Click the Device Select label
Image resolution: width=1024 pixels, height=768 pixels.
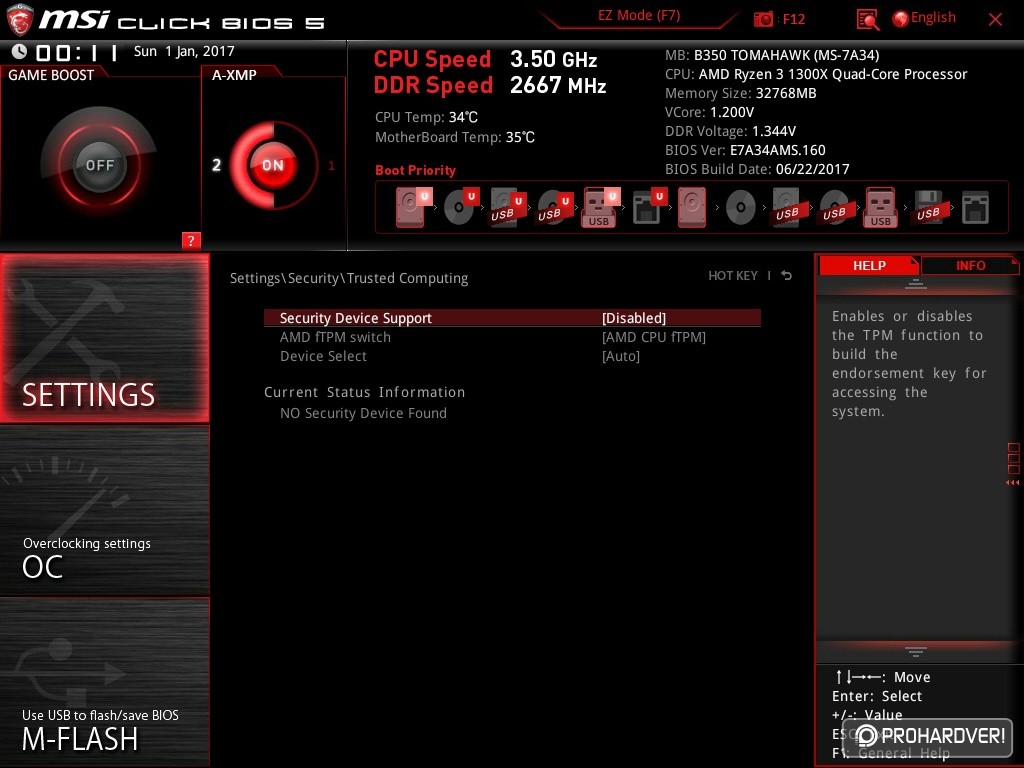(323, 356)
